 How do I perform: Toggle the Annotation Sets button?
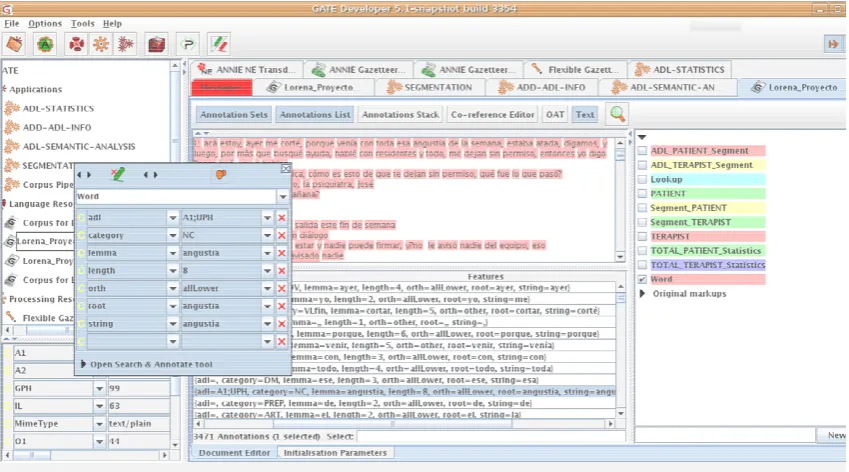coord(234,114)
